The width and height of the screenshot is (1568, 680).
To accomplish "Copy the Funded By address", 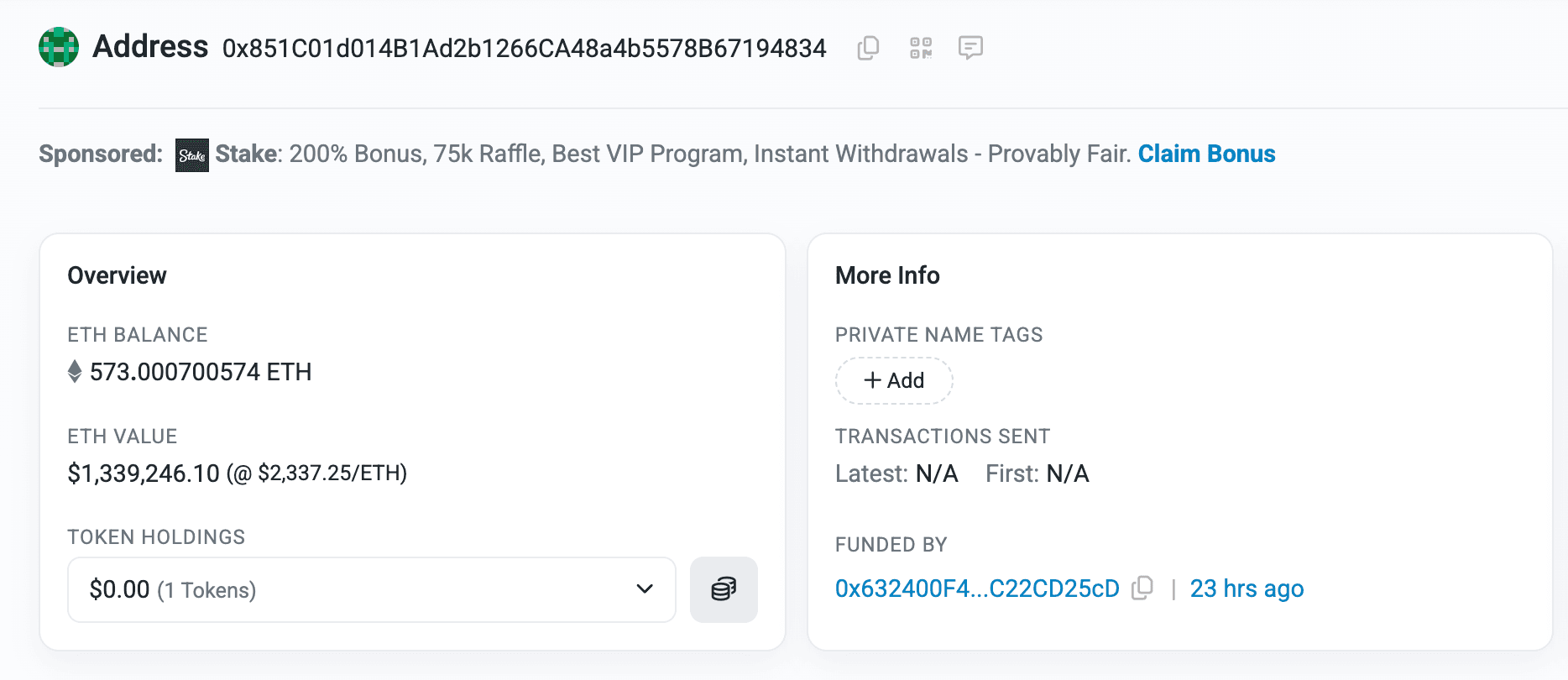I will 1142,588.
